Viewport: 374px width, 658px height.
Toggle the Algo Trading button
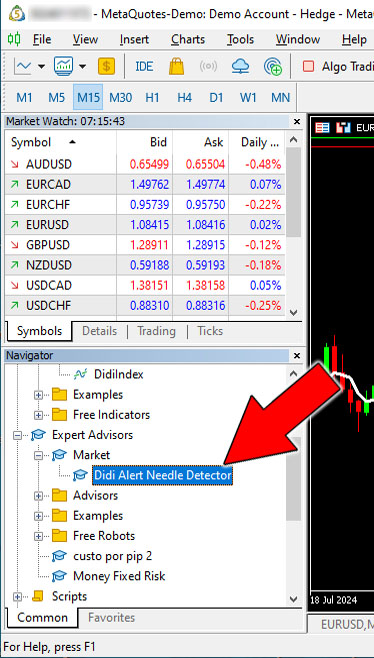click(337, 67)
